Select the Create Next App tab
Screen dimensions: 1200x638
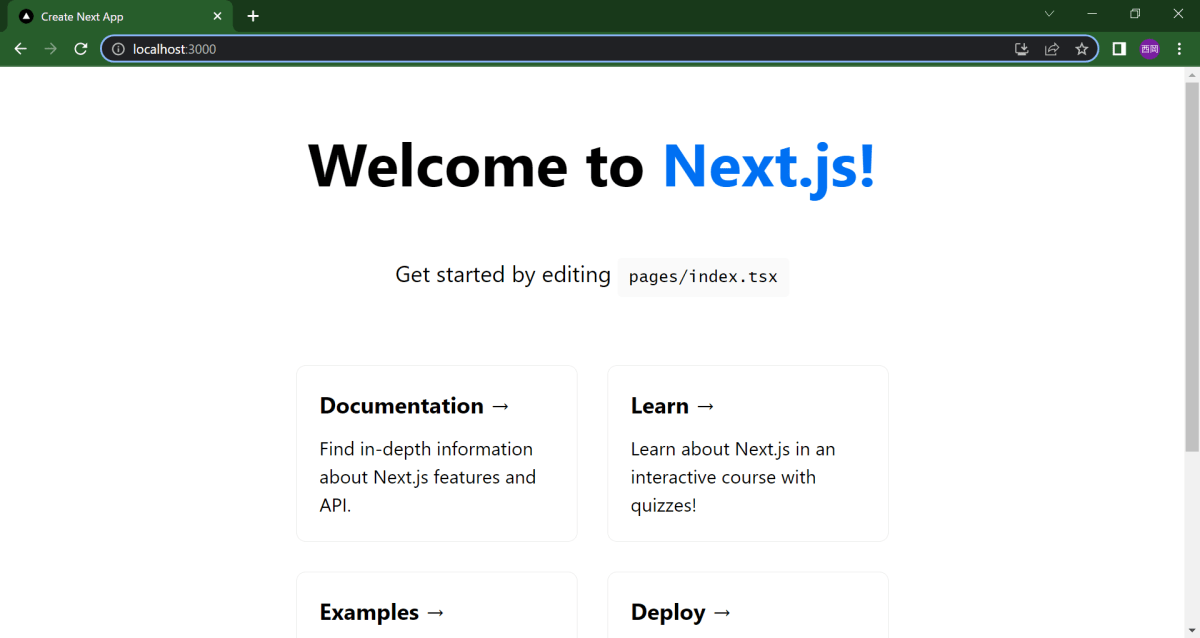[120, 16]
